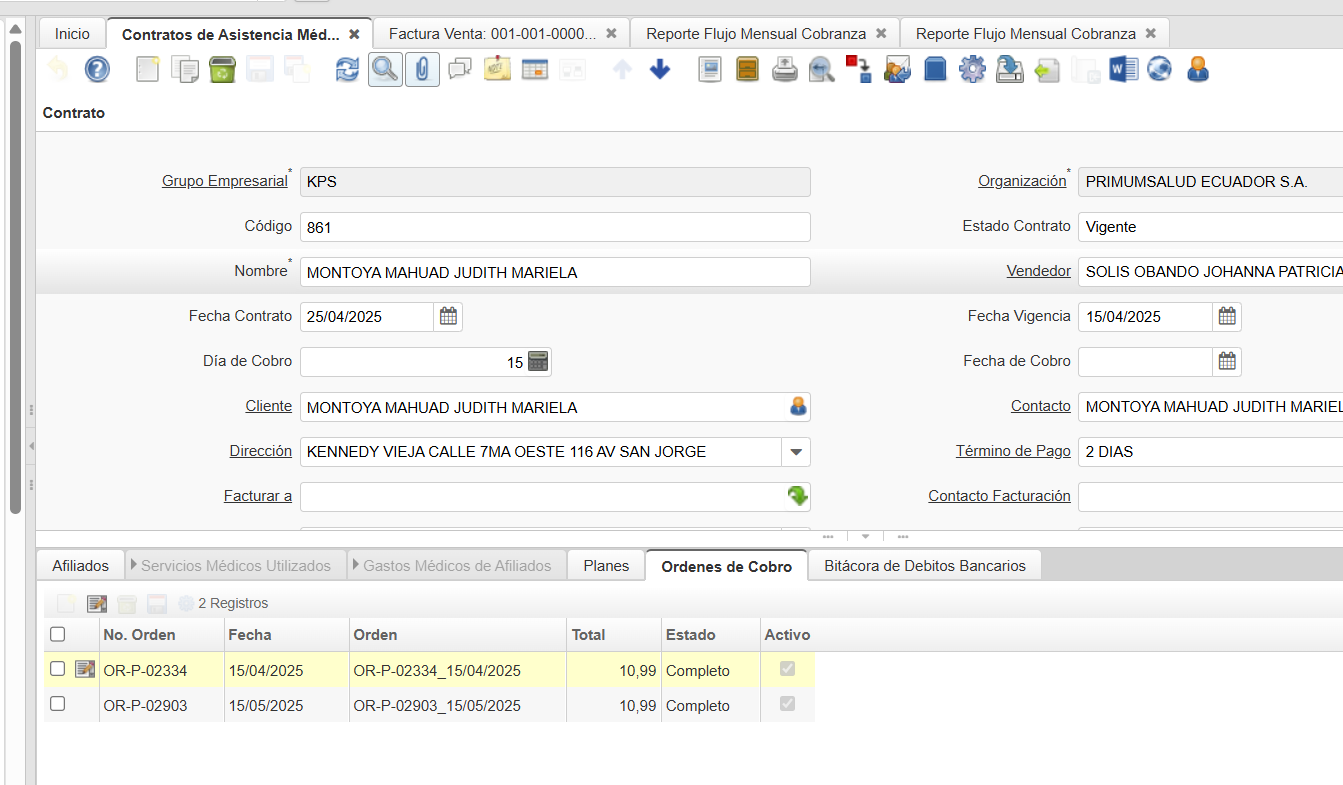
Task: Click into the Código input field
Action: coord(554,227)
